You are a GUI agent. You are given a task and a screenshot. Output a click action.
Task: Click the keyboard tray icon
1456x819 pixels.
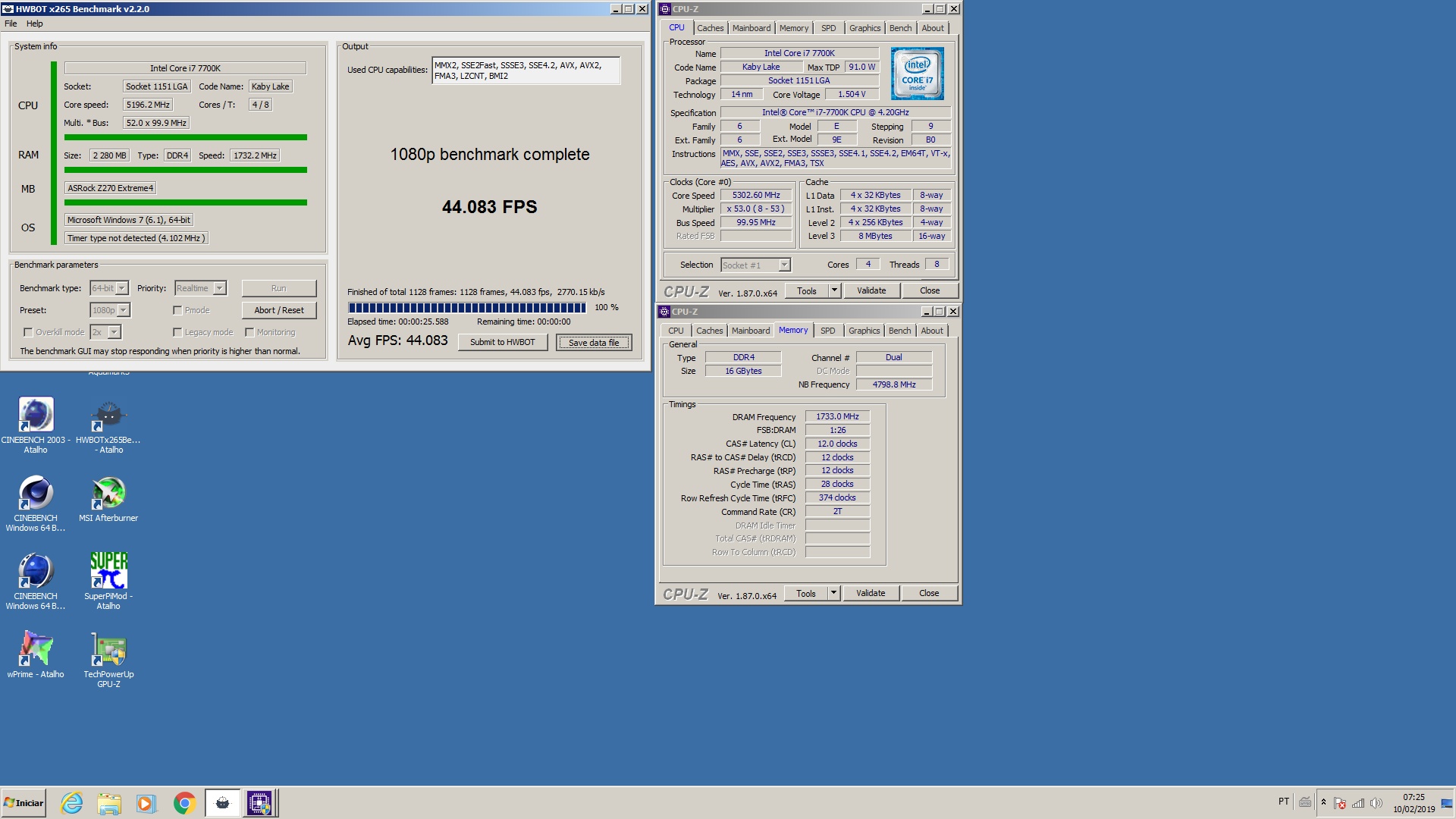click(1305, 802)
